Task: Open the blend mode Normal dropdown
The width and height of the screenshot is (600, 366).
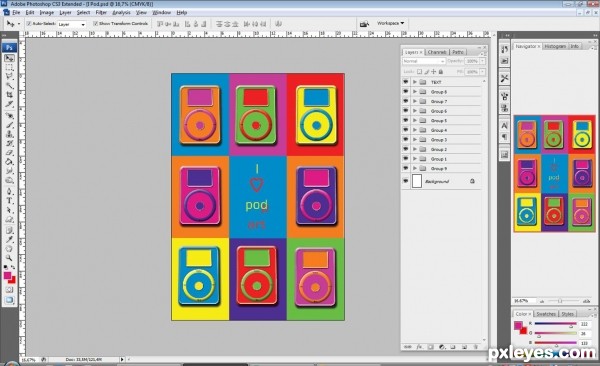Action: (x=424, y=61)
